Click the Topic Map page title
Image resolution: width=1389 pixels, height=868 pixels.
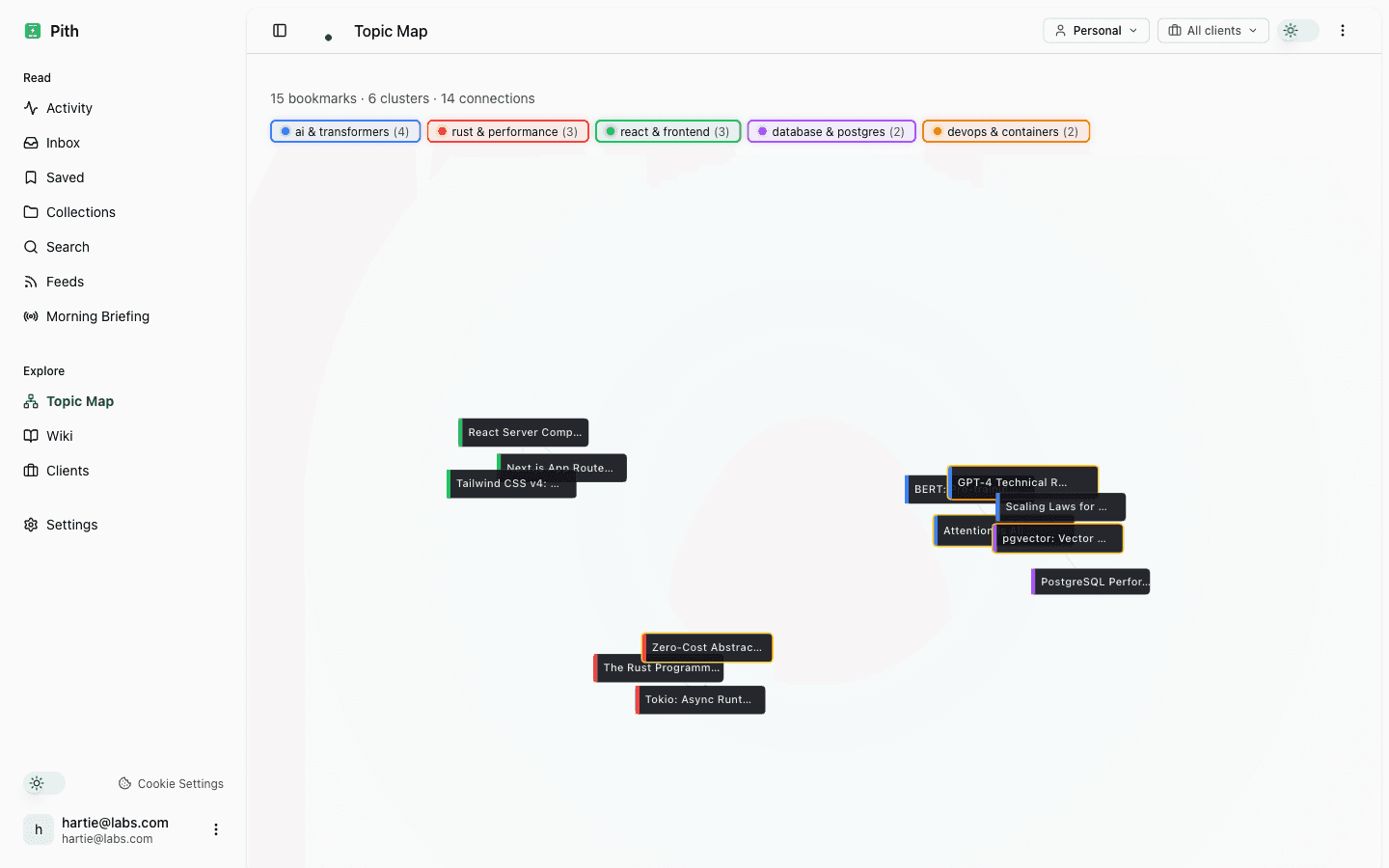391,31
